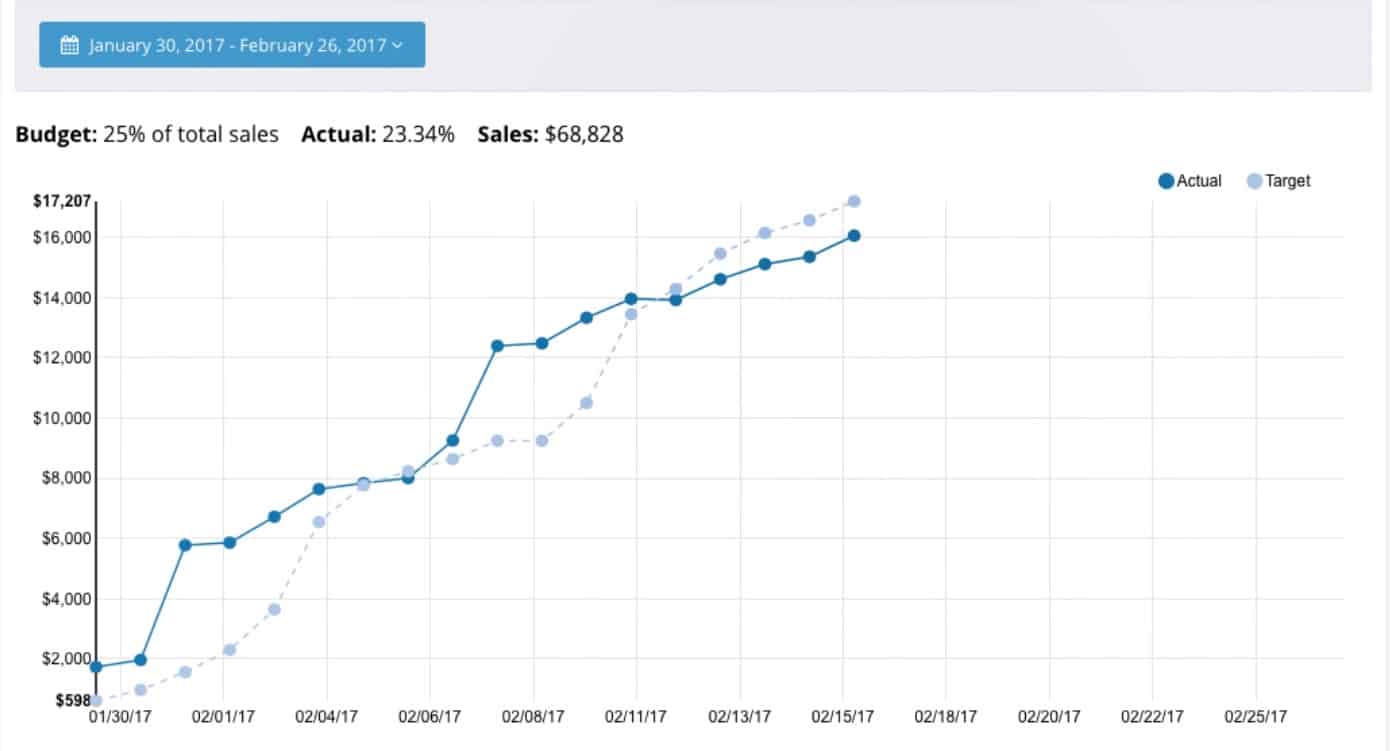Click the $12,000 y-axis label
Screen dimensions: 1390x751
pyautogui.click(x=62, y=358)
